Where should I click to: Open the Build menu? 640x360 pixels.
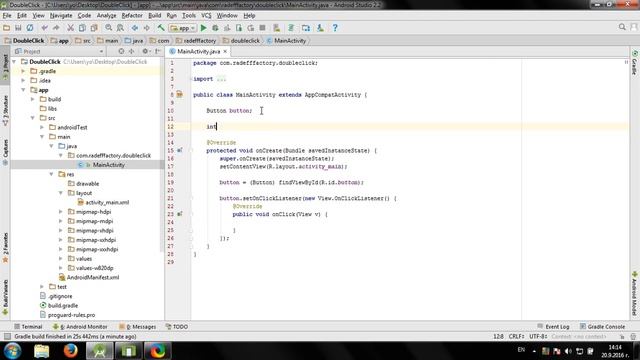(154, 16)
